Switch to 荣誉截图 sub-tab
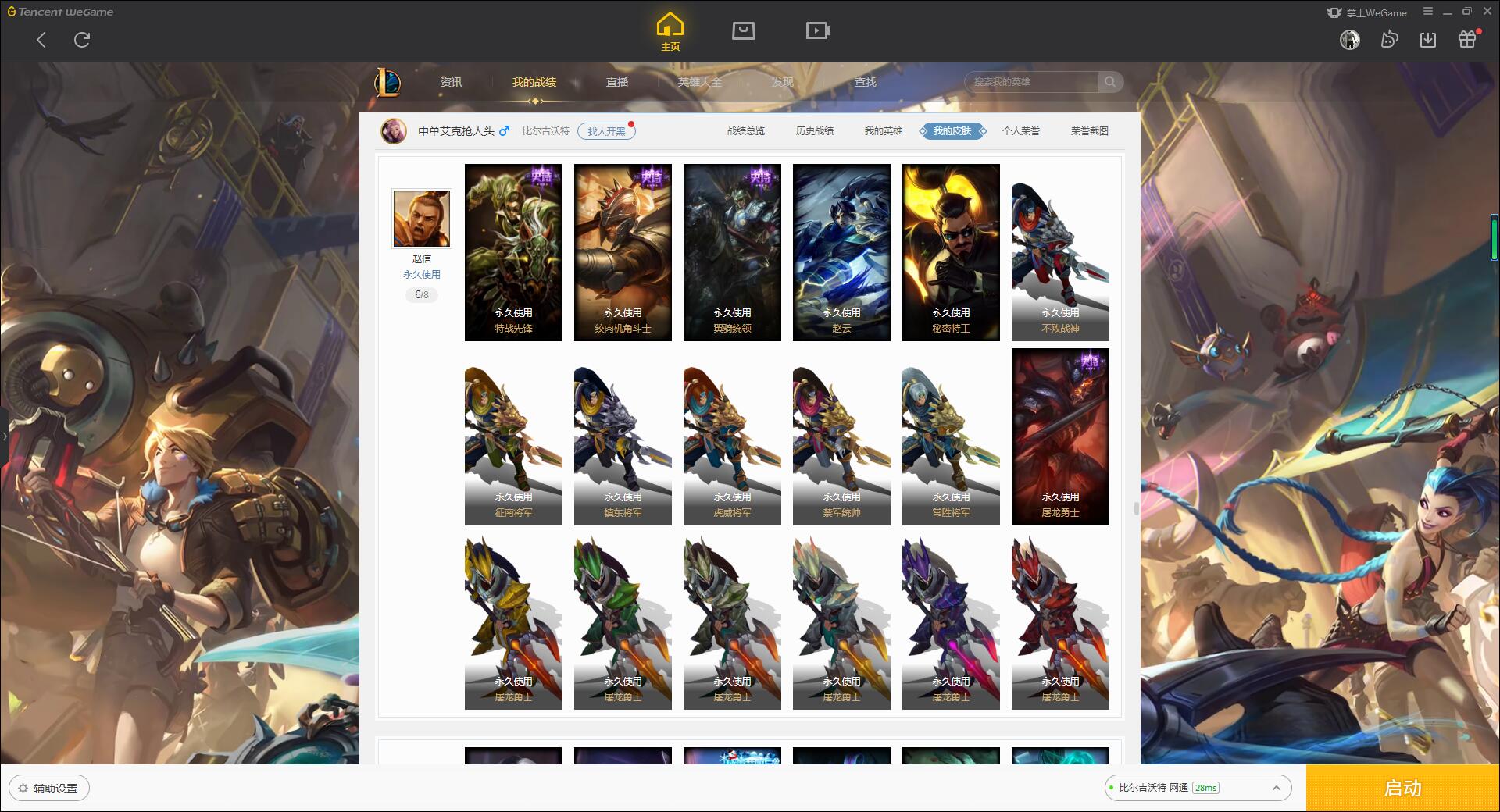The width and height of the screenshot is (1500, 812). click(1089, 131)
